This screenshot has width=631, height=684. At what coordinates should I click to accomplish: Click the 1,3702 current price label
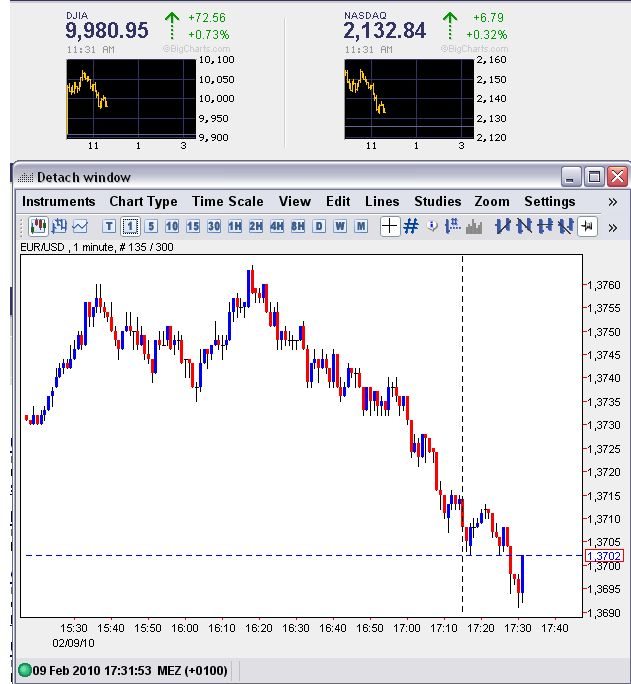pyautogui.click(x=604, y=556)
